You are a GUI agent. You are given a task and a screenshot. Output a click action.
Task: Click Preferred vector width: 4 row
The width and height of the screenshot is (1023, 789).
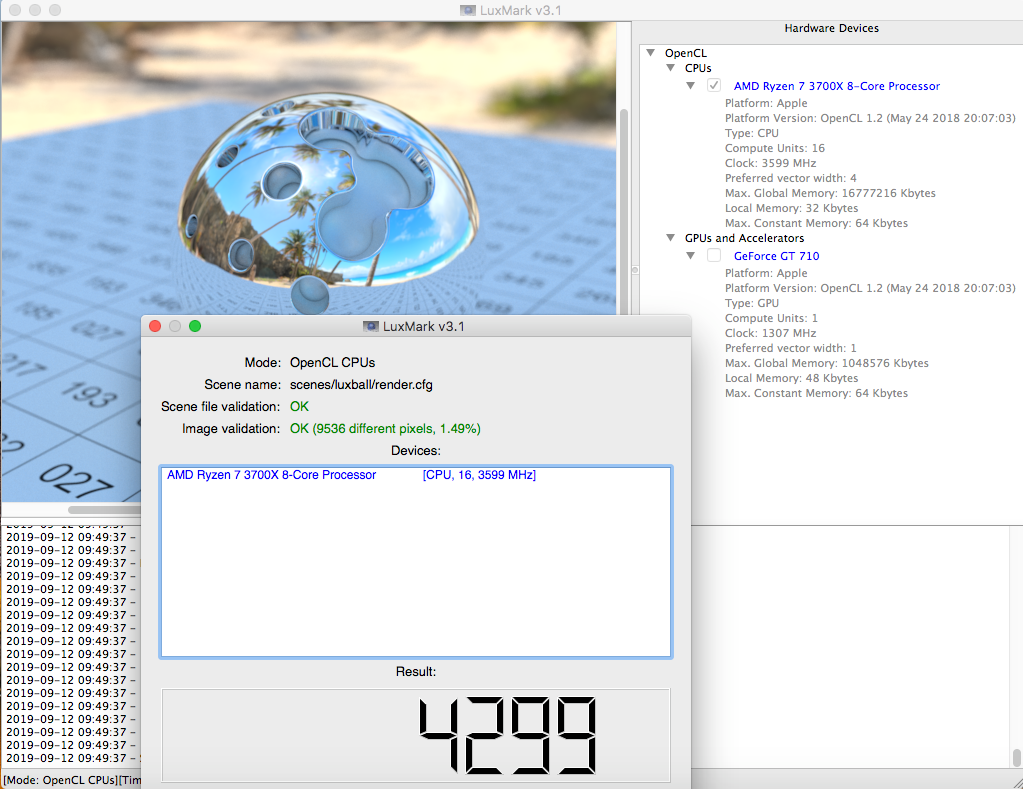click(790, 178)
